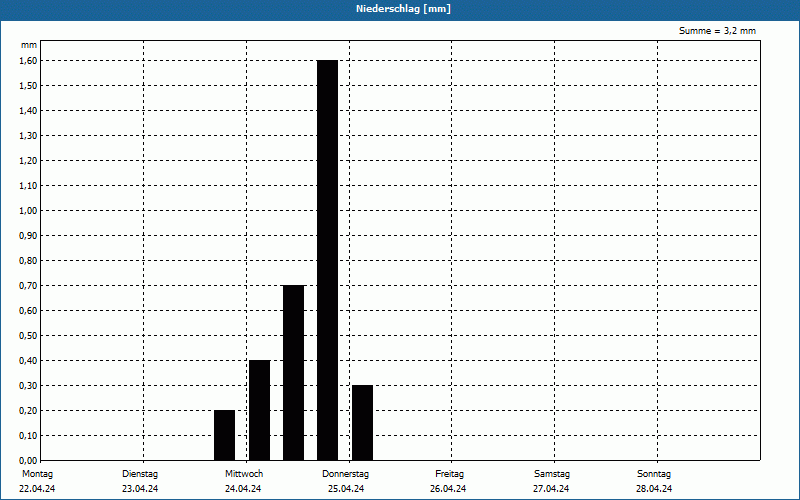Select the 1,00 y-axis value
The width and height of the screenshot is (800, 500).
(x=28, y=210)
